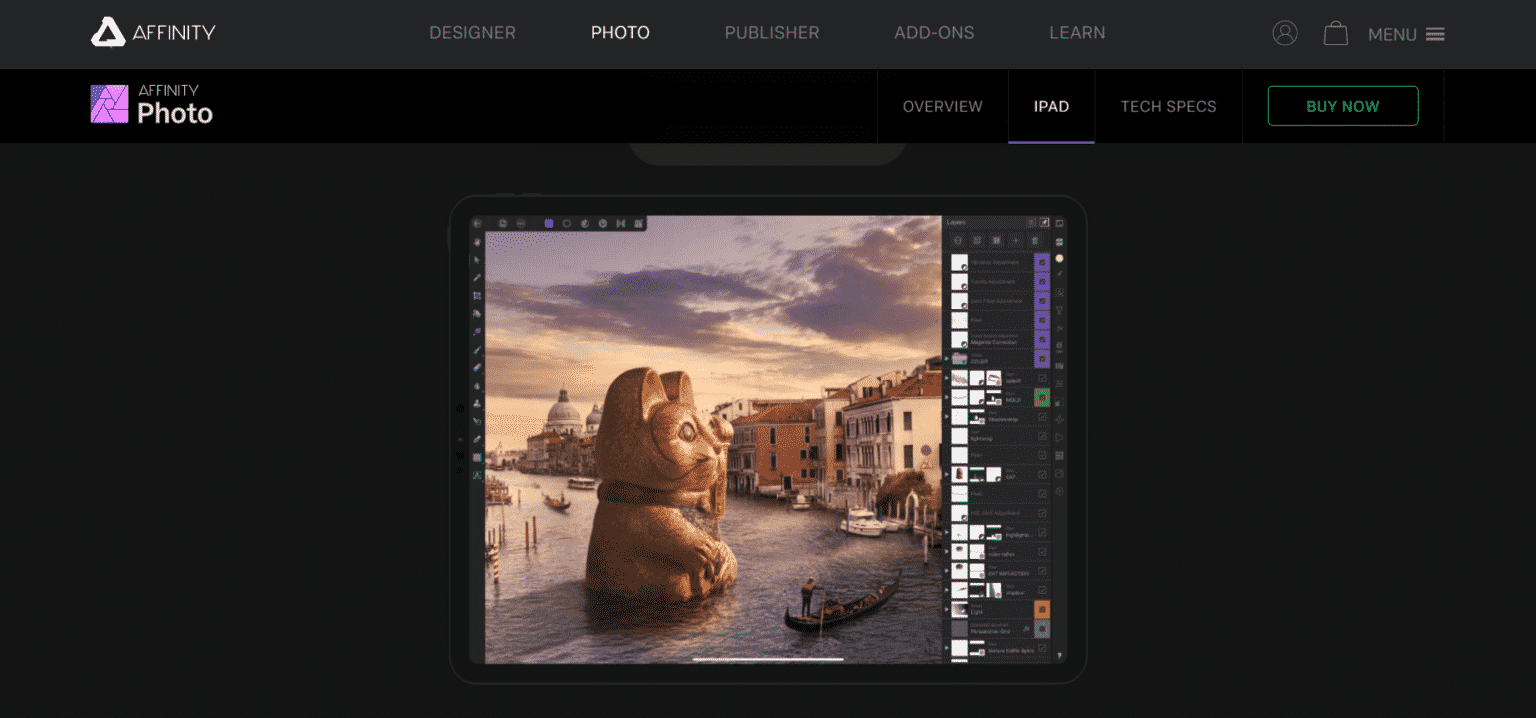Switch to the iPad tab
The height and width of the screenshot is (718, 1536).
point(1051,106)
